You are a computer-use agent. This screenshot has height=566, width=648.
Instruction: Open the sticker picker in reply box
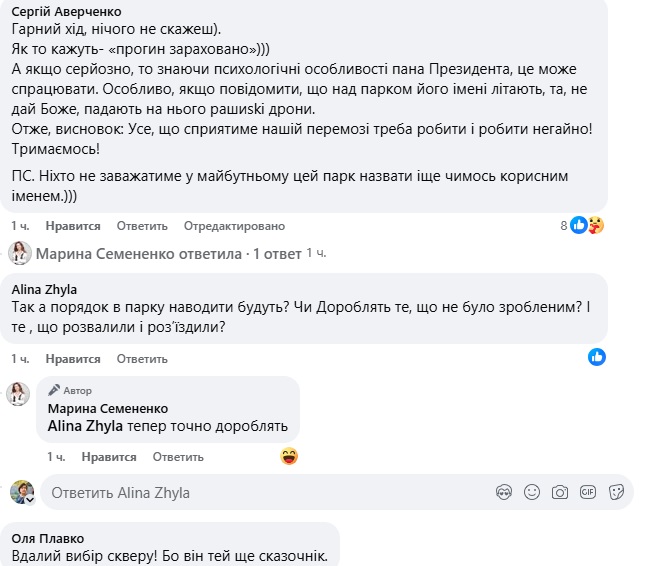point(617,492)
